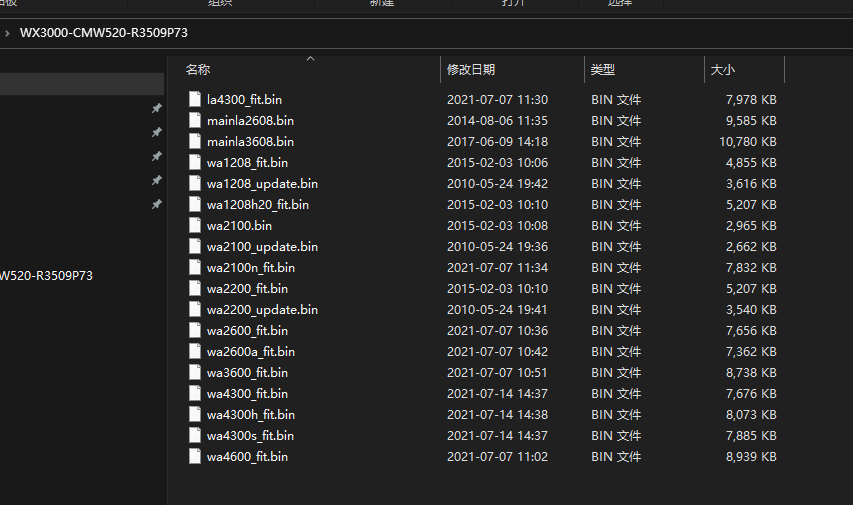Open the W520-R3509P73 folder in sidebar

pos(45,276)
